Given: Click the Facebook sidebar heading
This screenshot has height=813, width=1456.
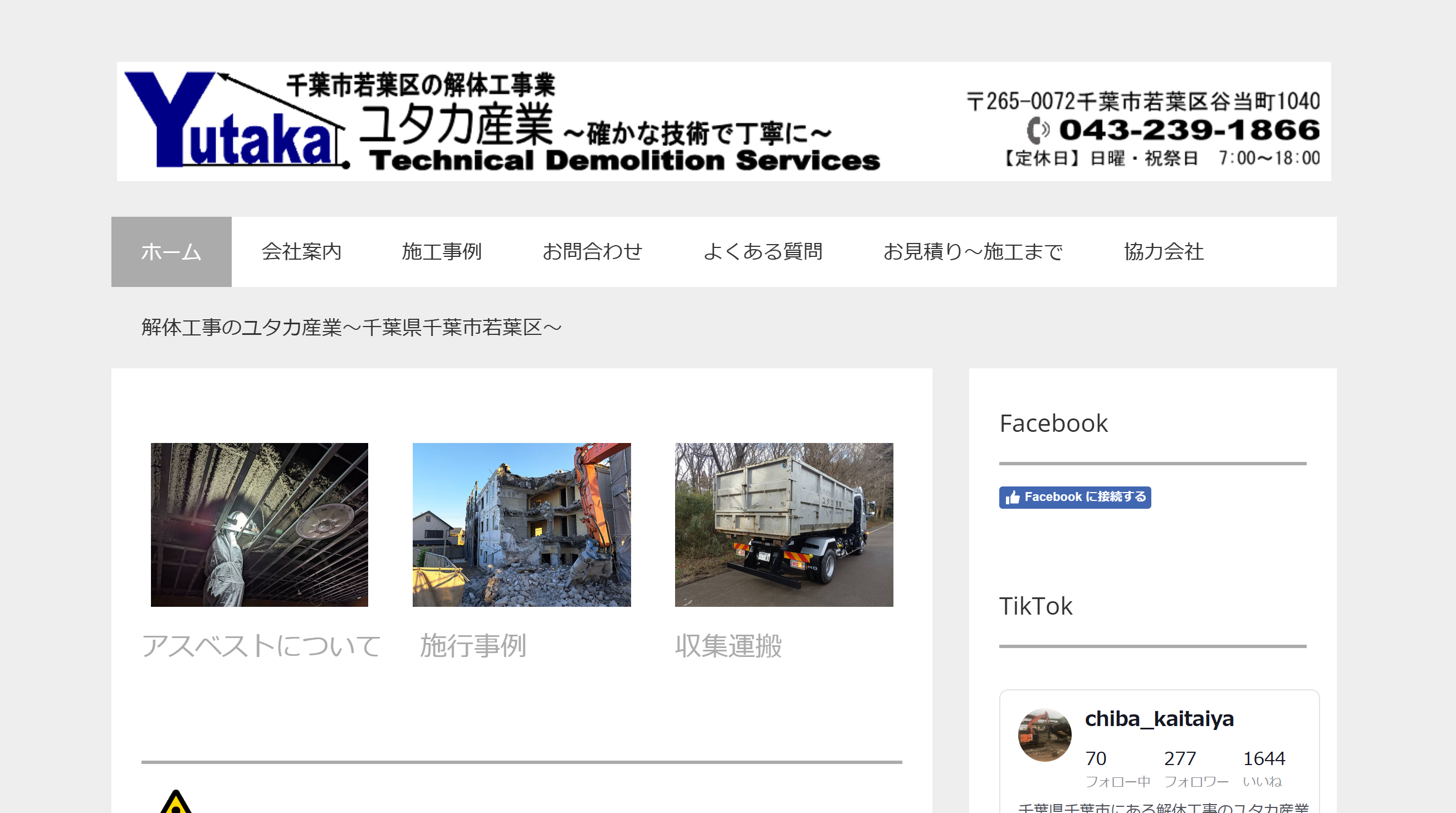Looking at the screenshot, I should (x=1053, y=423).
